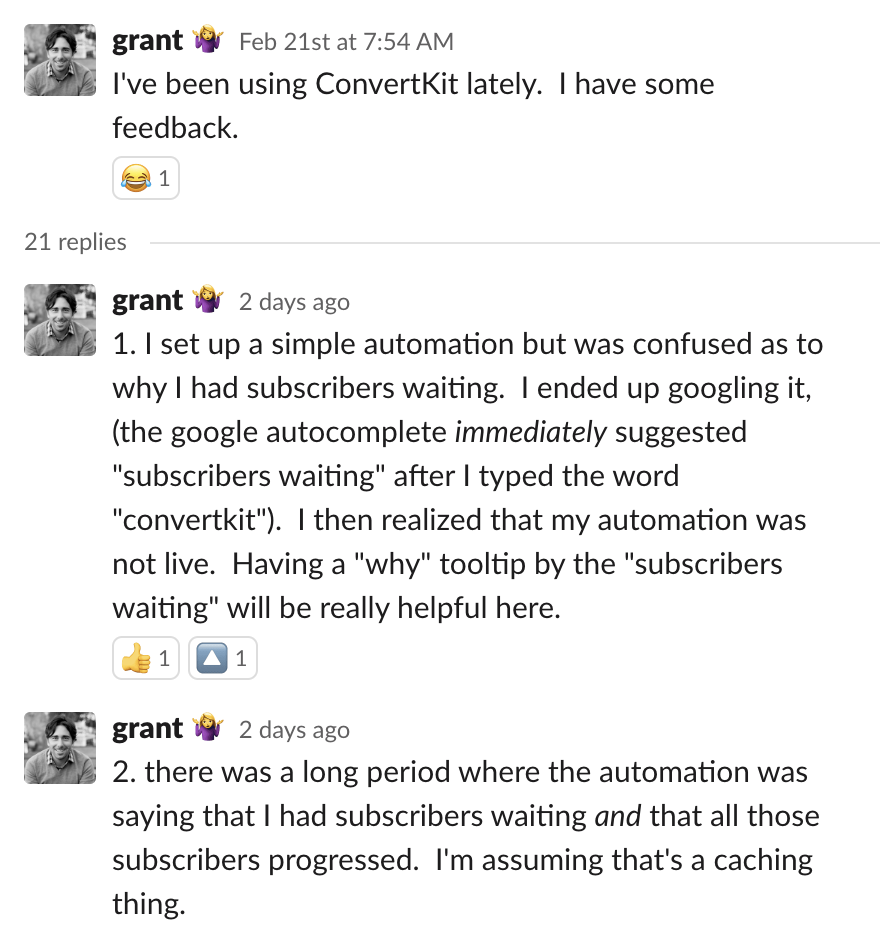This screenshot has height=936, width=880.
Task: Open the "Feb 21st at 7:54 AM" timestamp
Action: [x=346, y=42]
